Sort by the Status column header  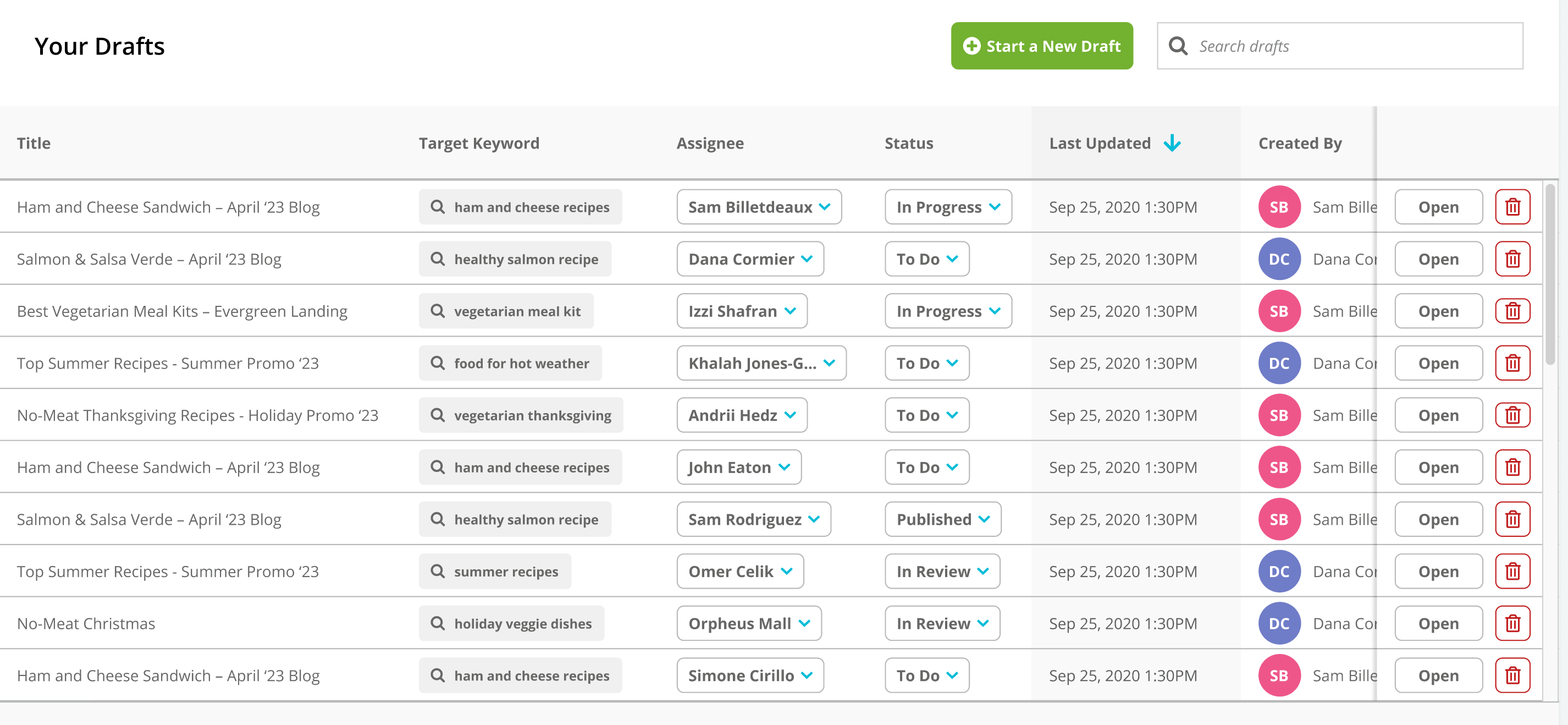click(909, 143)
